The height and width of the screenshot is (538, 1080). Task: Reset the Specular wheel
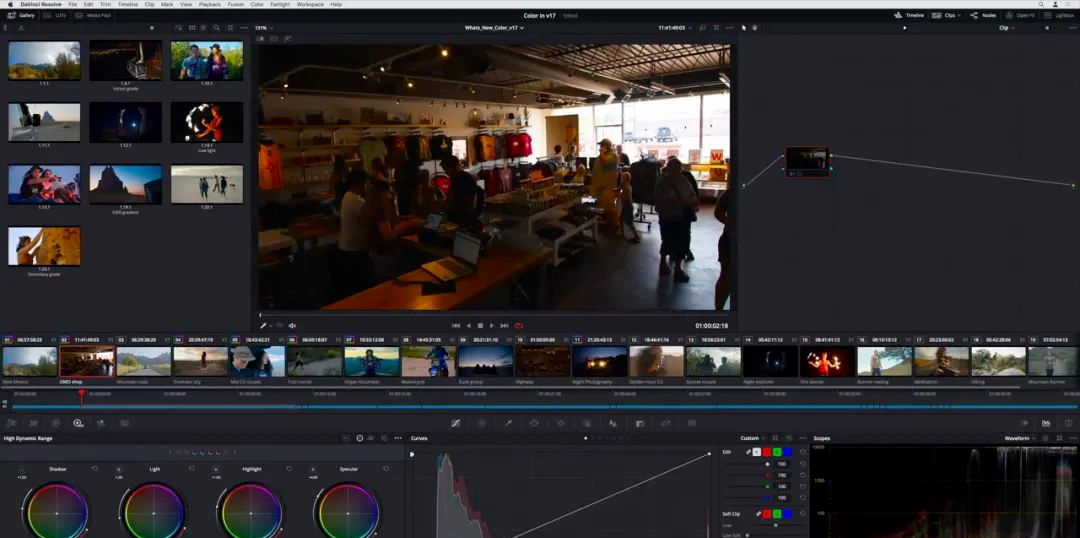tap(386, 468)
